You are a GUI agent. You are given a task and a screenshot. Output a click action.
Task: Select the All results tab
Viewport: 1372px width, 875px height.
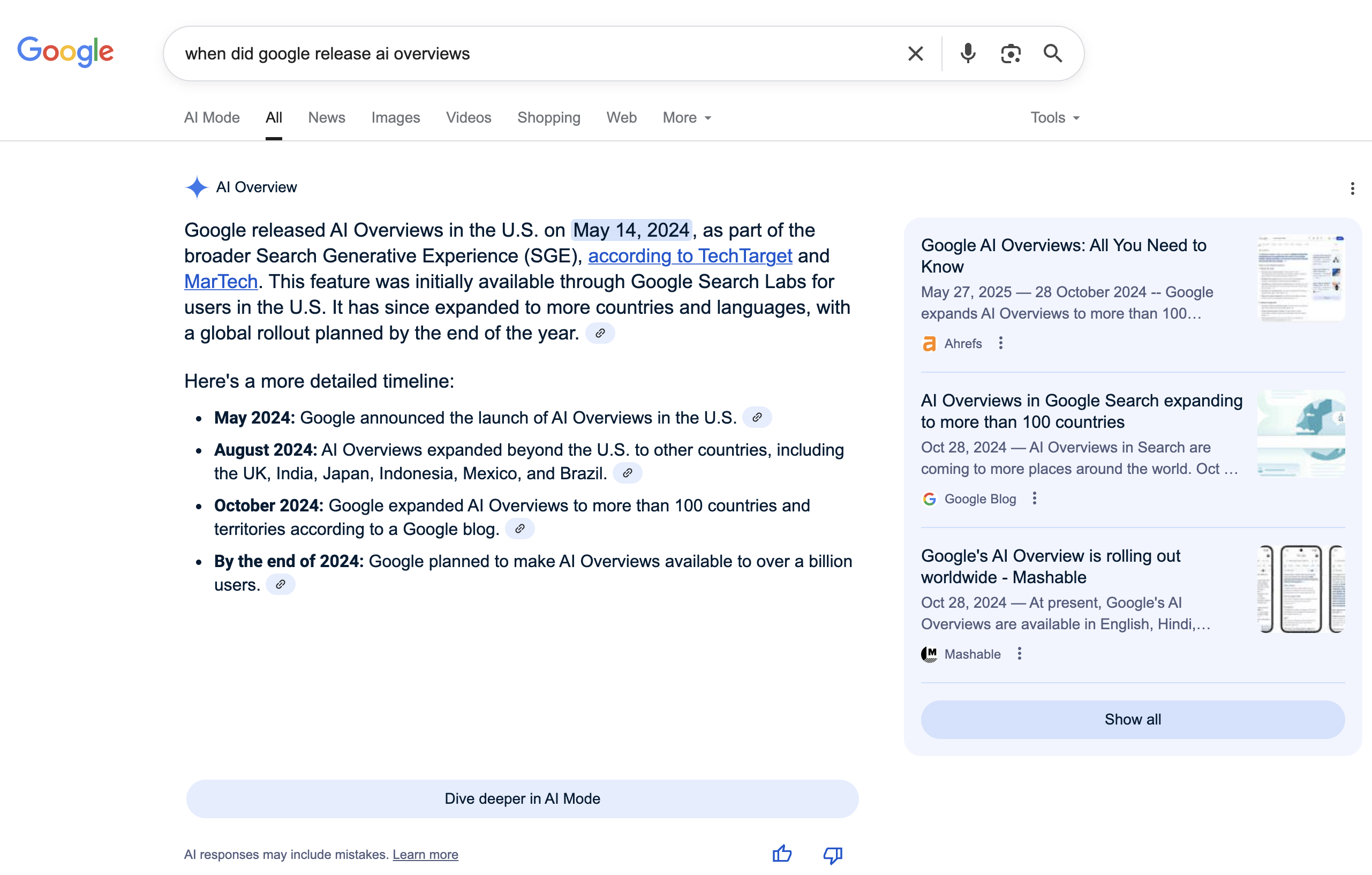(274, 117)
